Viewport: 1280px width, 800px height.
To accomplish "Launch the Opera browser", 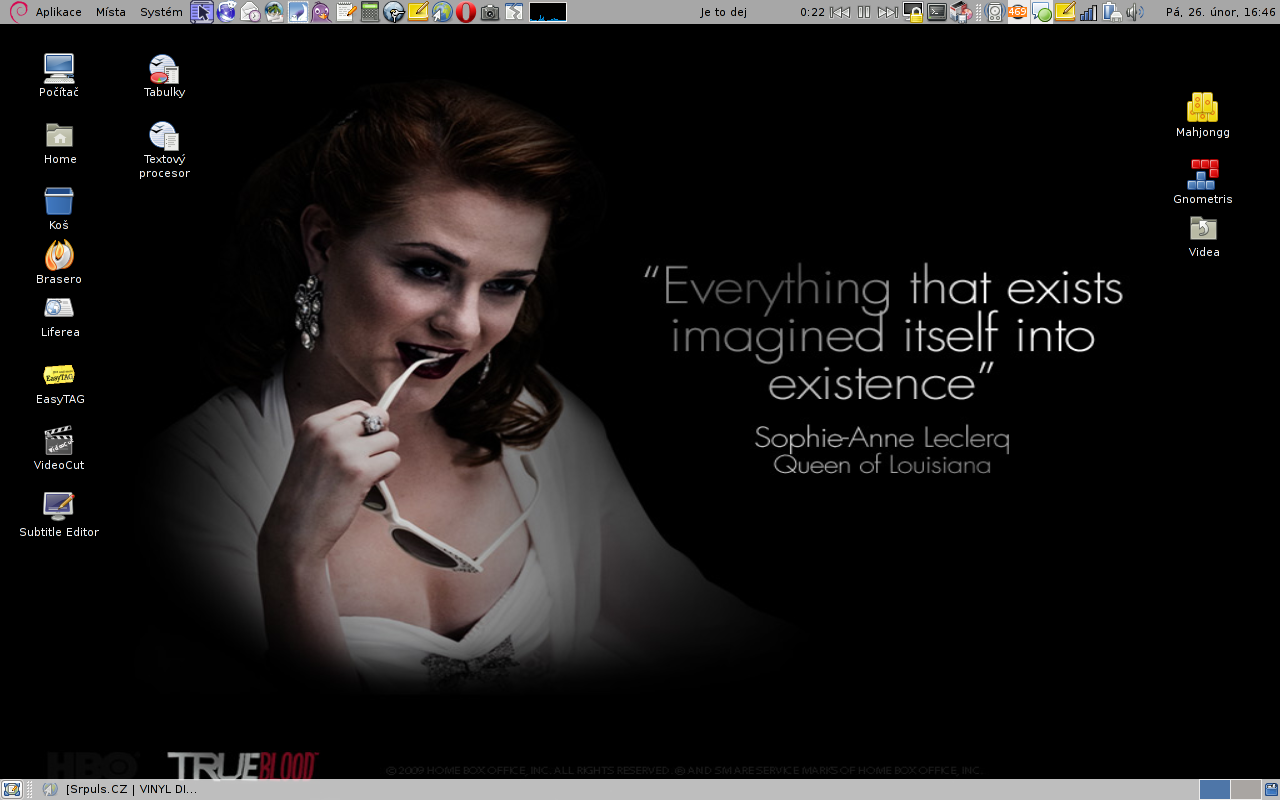I will 466,12.
